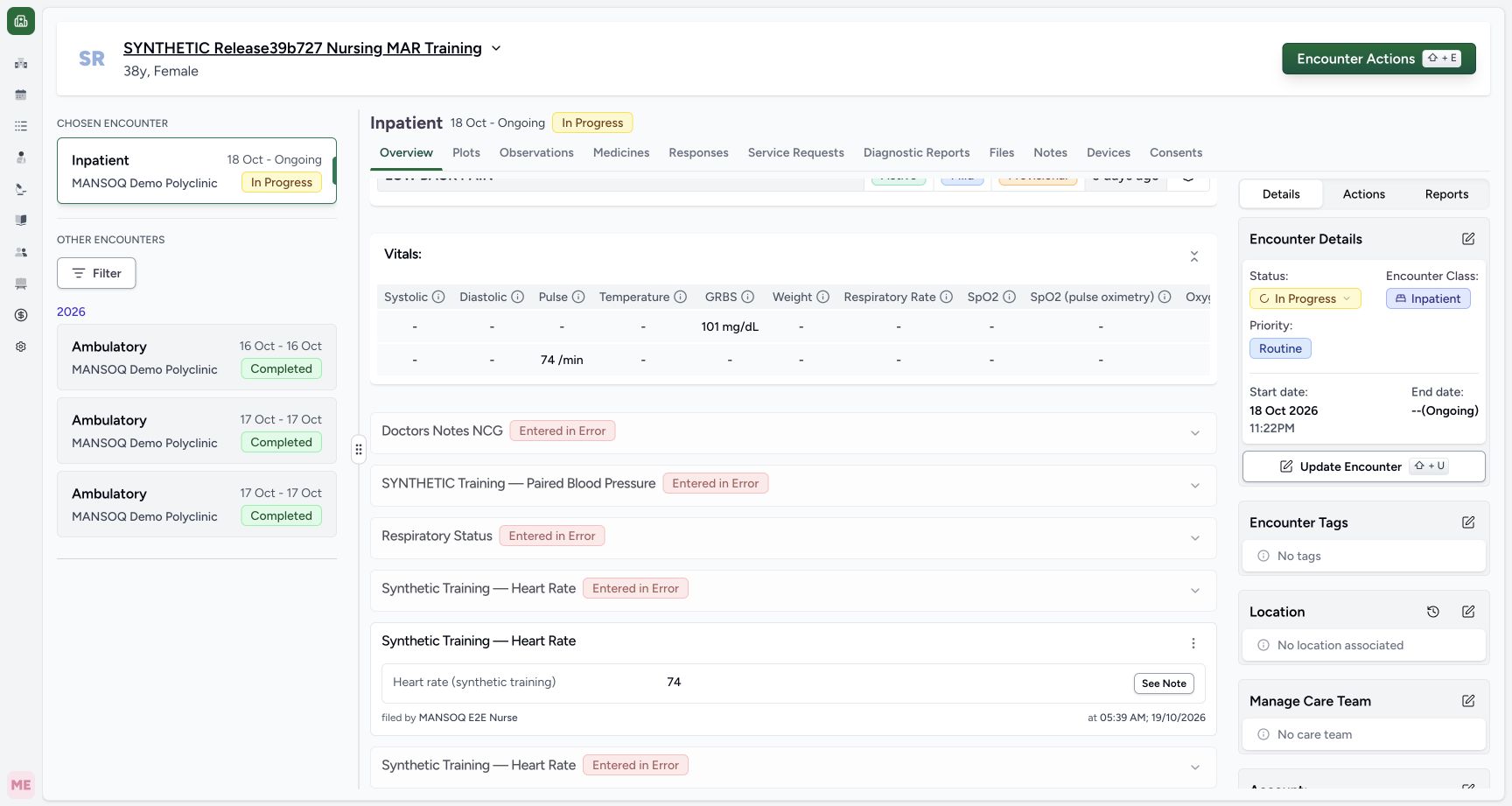Open the users group sidebar icon

(21, 252)
